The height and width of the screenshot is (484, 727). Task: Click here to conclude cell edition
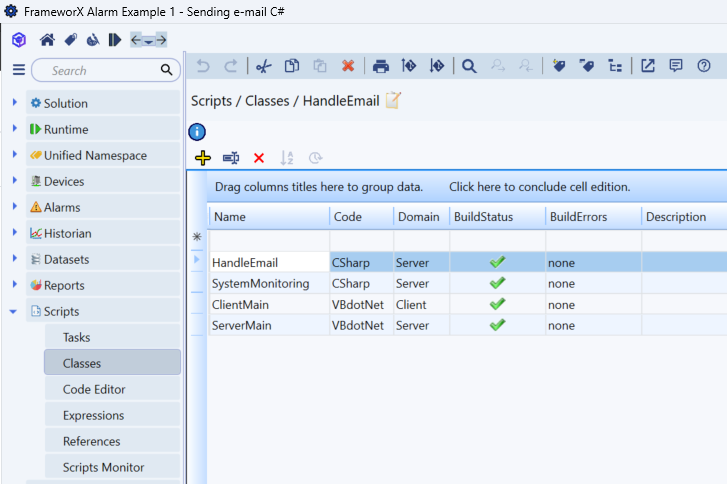(539, 187)
